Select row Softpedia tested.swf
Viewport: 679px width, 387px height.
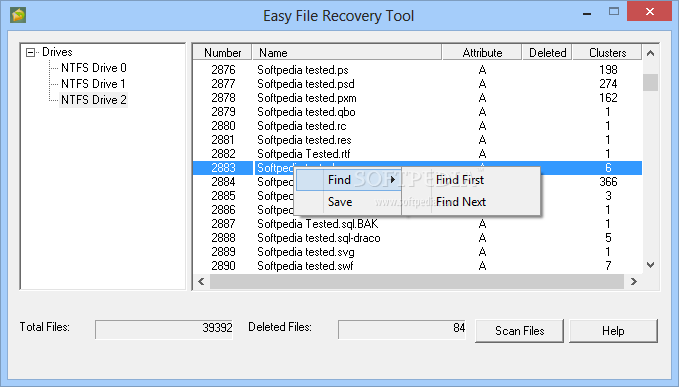coord(417,265)
